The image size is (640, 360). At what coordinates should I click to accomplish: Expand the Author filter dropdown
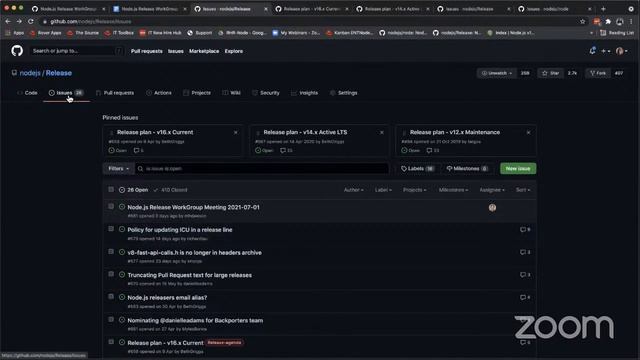tap(353, 190)
